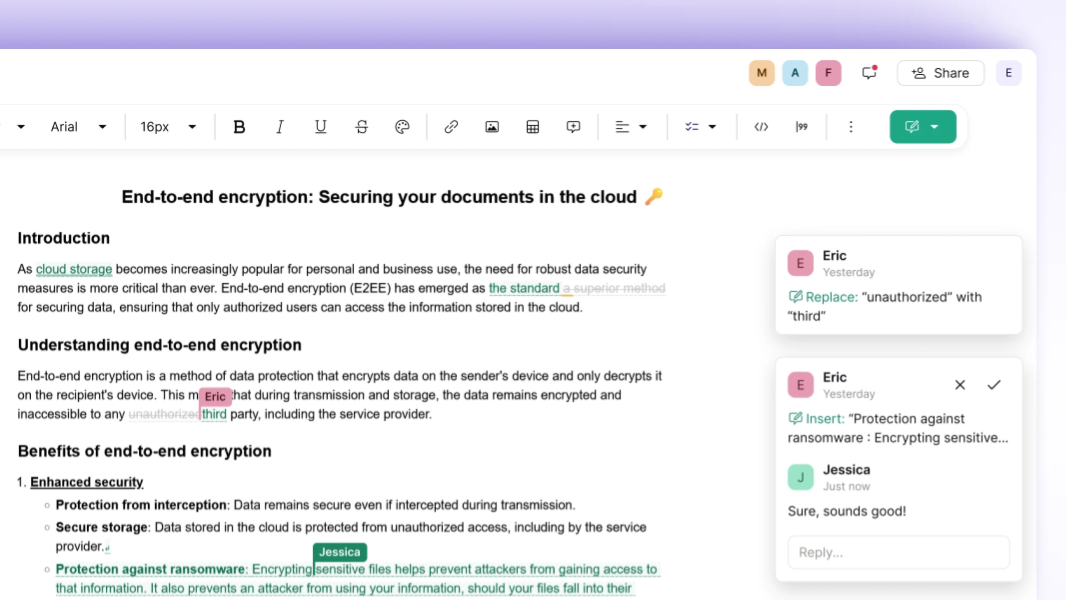
Task: Insert an image using the toolbar
Action: click(492, 127)
